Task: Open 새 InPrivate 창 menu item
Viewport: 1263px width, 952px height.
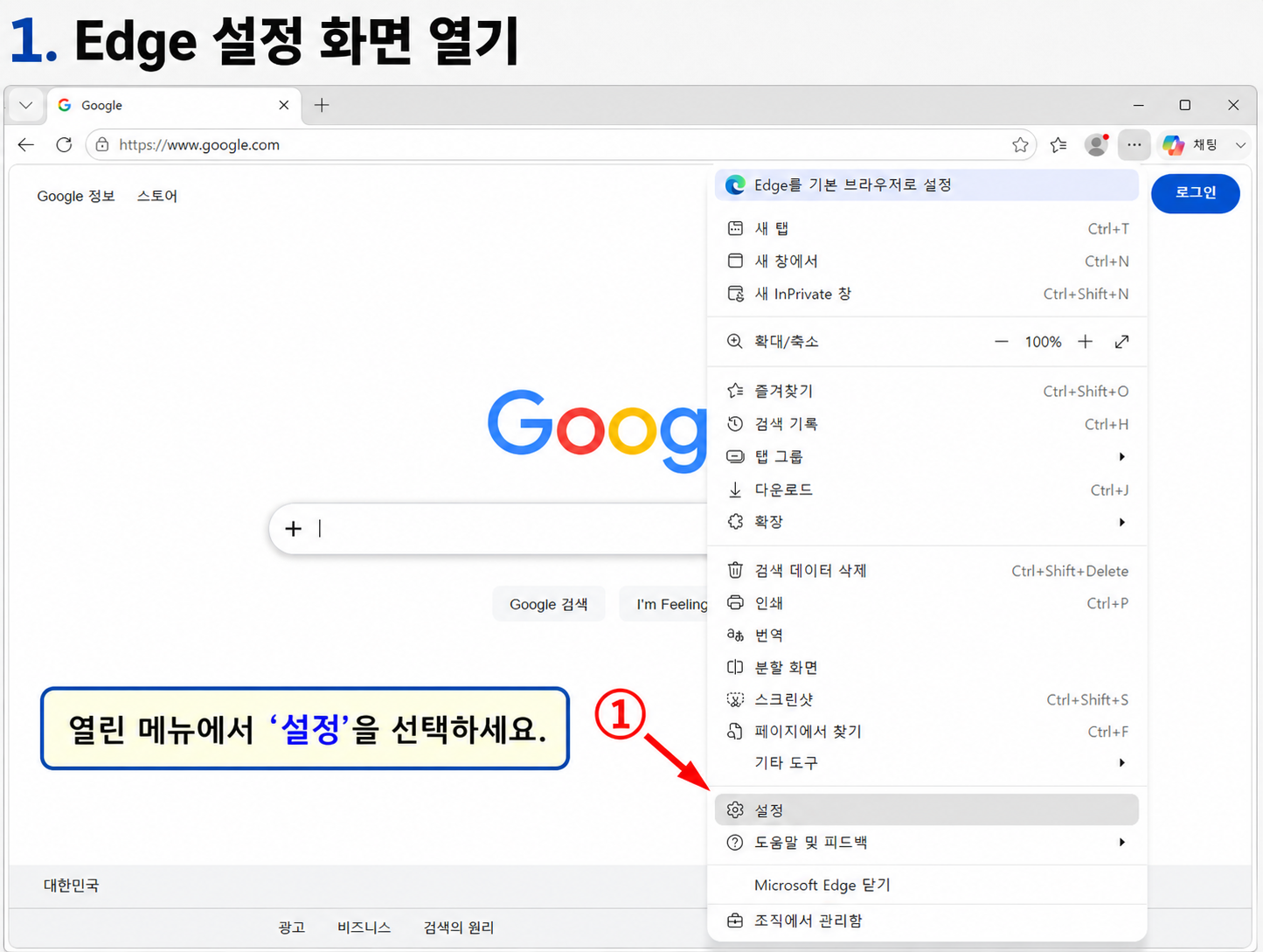Action: tap(926, 294)
